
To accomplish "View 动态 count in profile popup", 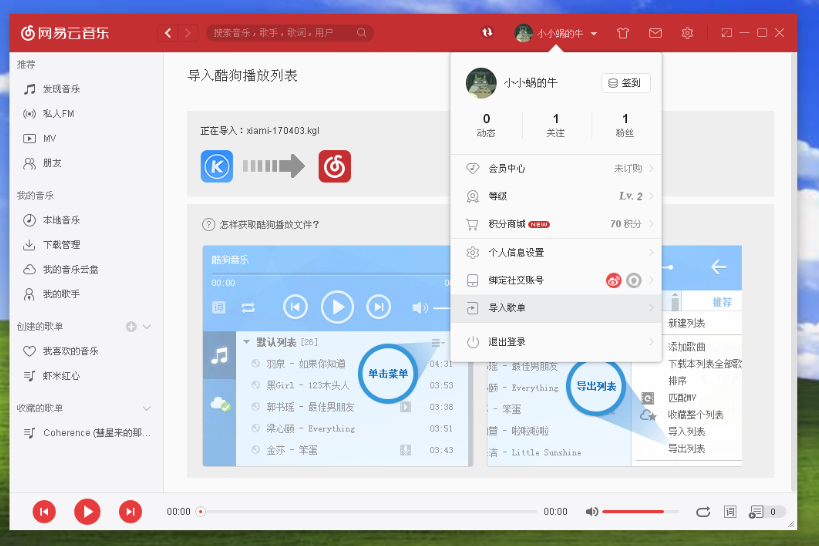I will (x=486, y=125).
